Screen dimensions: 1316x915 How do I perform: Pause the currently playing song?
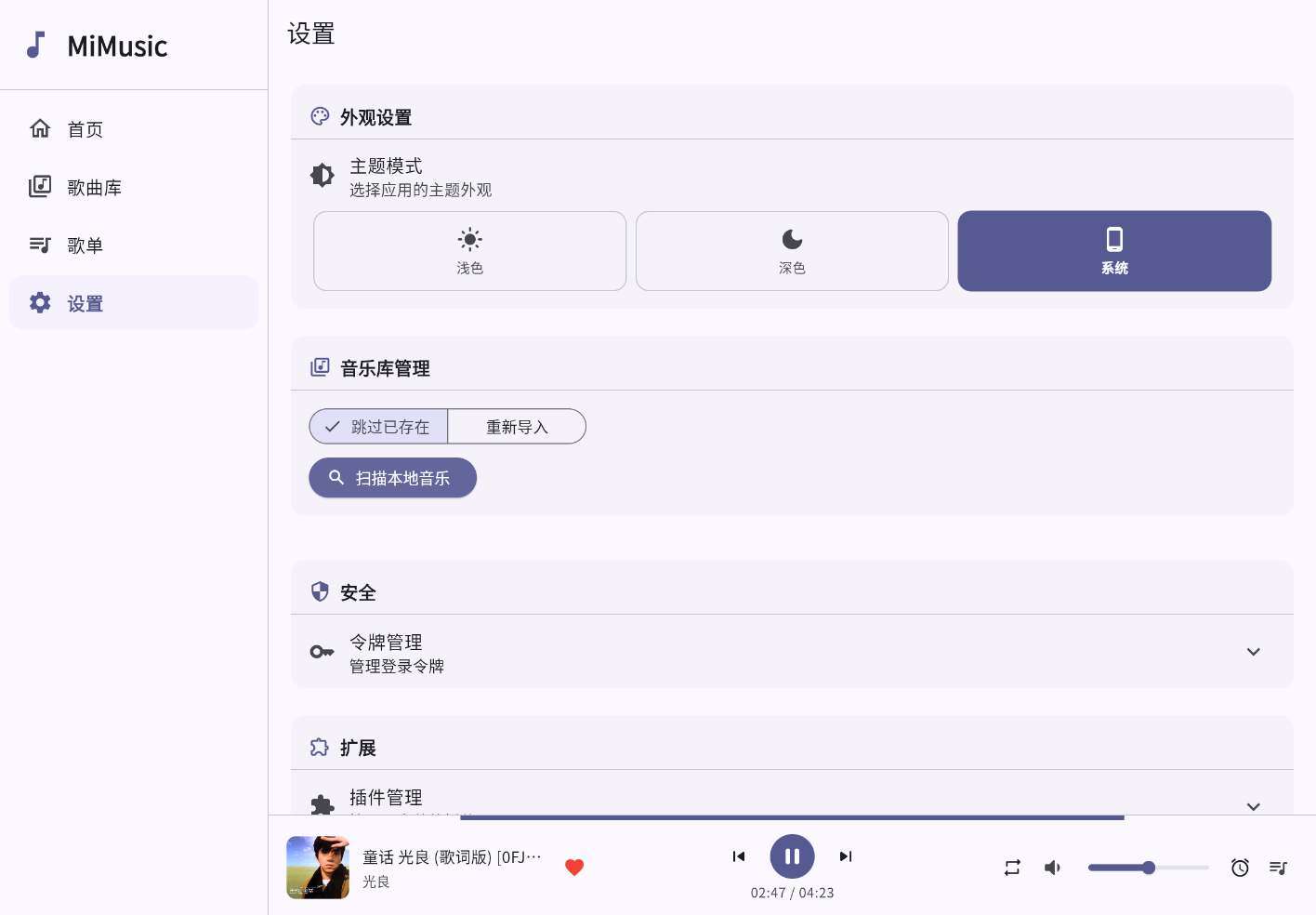[x=792, y=856]
